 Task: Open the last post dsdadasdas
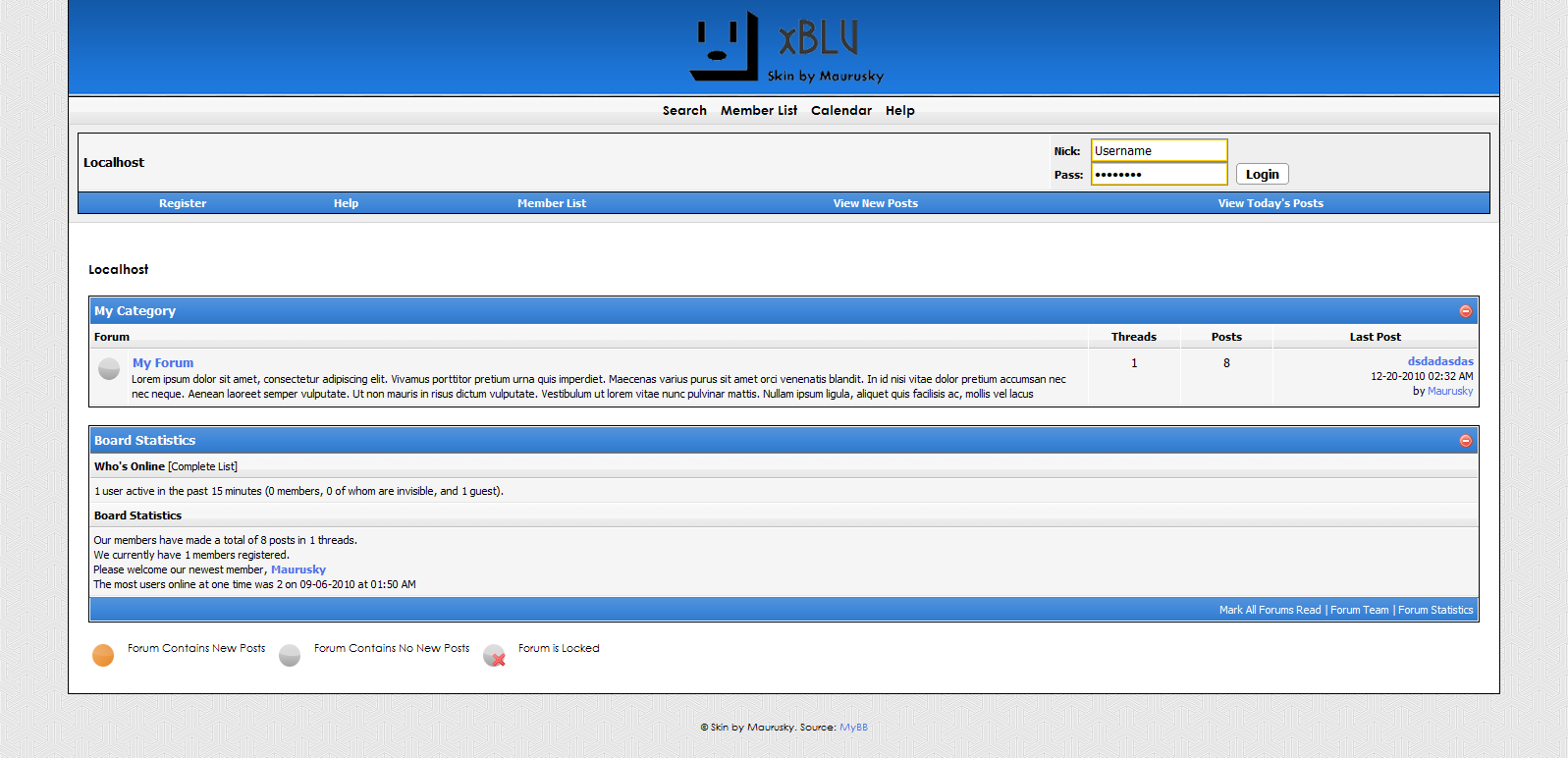pyautogui.click(x=1440, y=361)
